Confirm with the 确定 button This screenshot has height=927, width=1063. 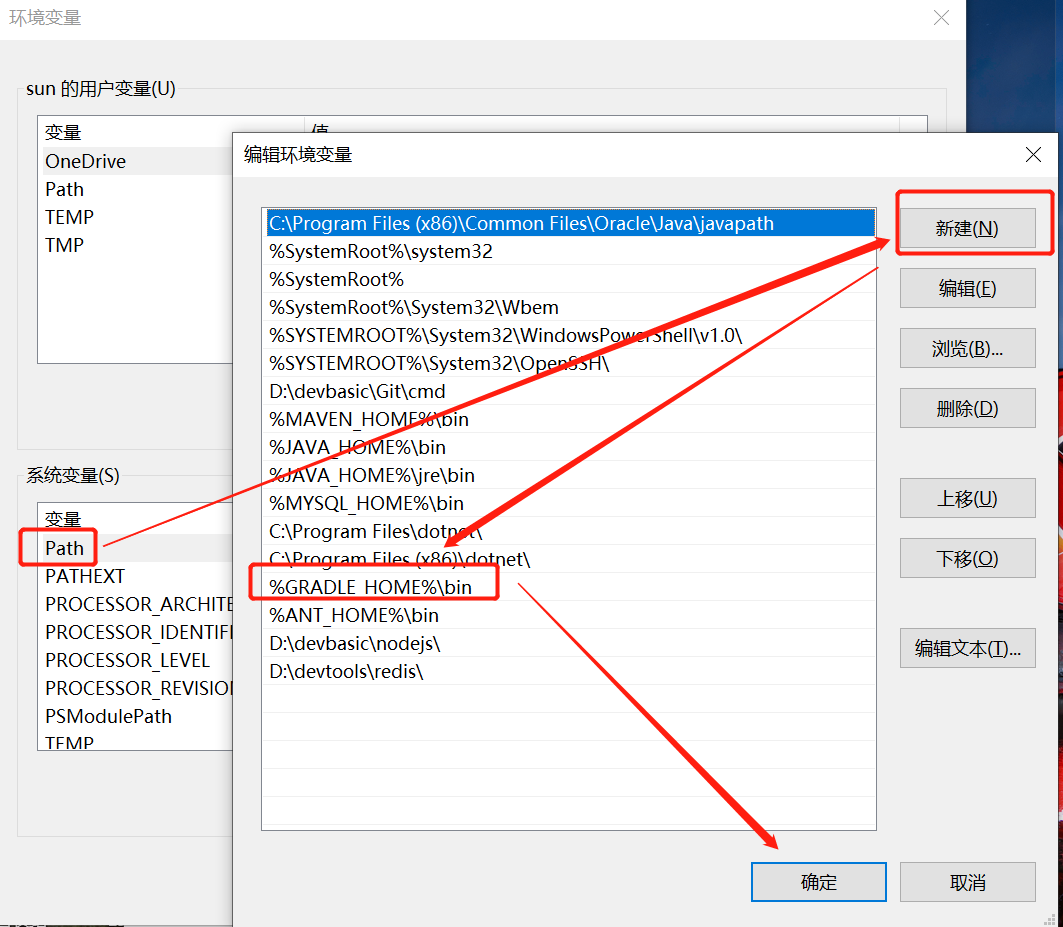click(818, 882)
